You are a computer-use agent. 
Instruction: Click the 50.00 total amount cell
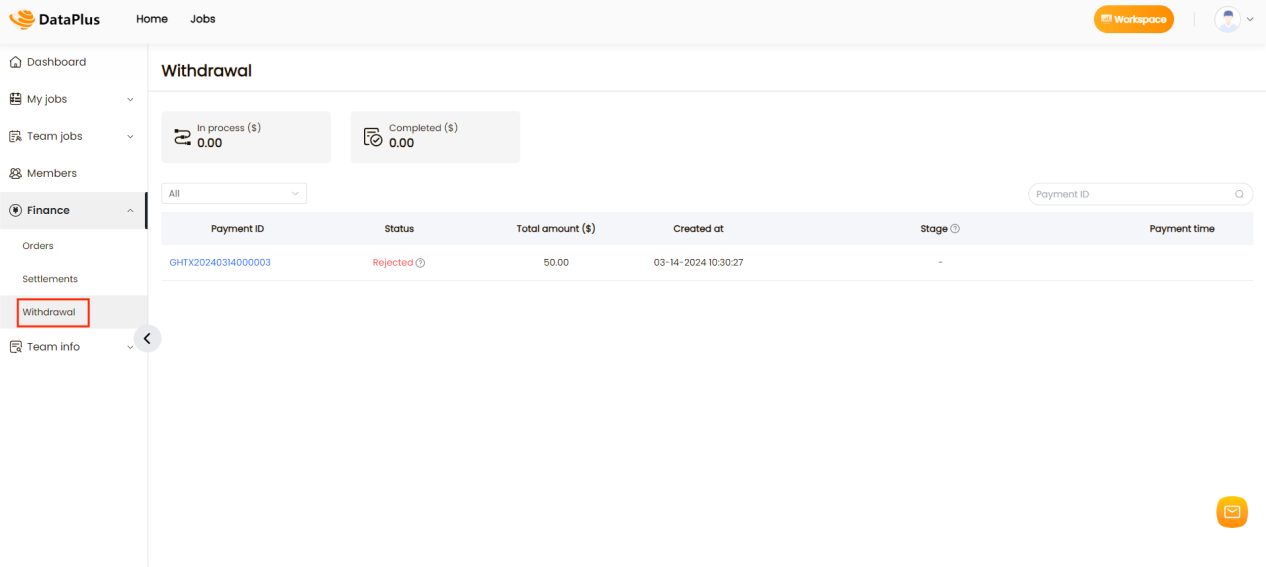click(556, 263)
